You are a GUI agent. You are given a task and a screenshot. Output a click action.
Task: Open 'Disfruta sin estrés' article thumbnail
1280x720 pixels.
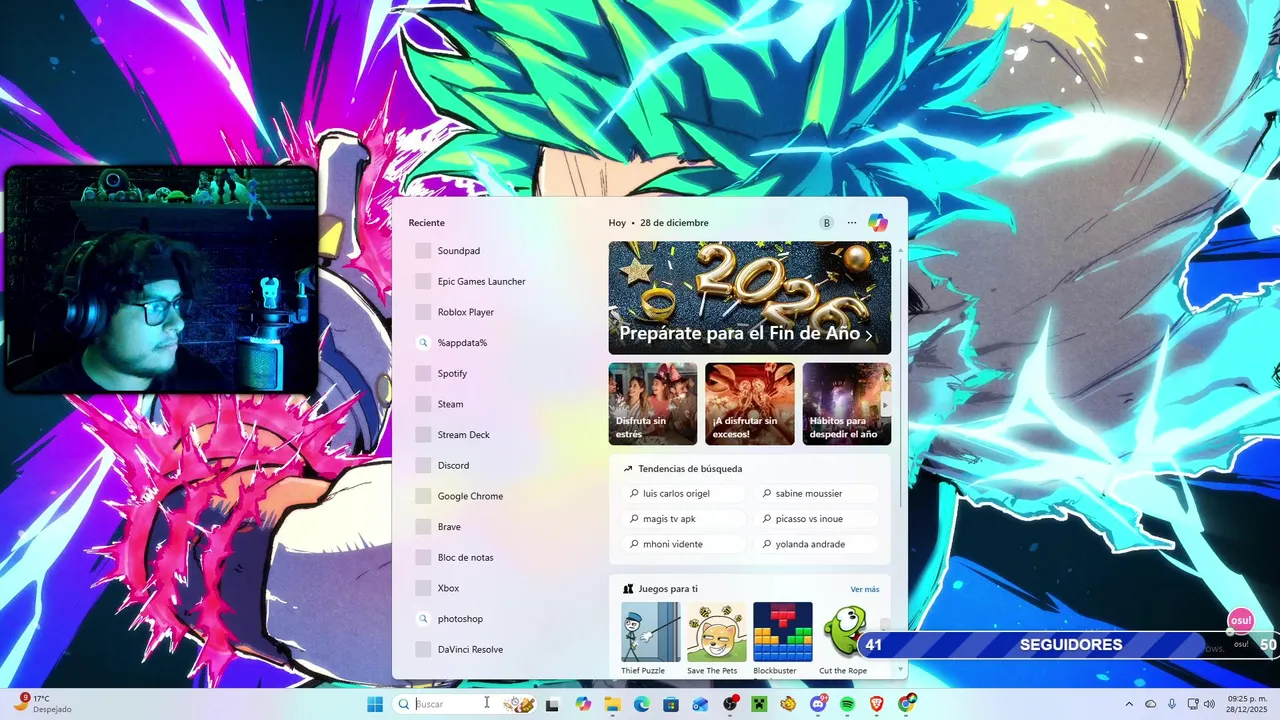point(653,404)
